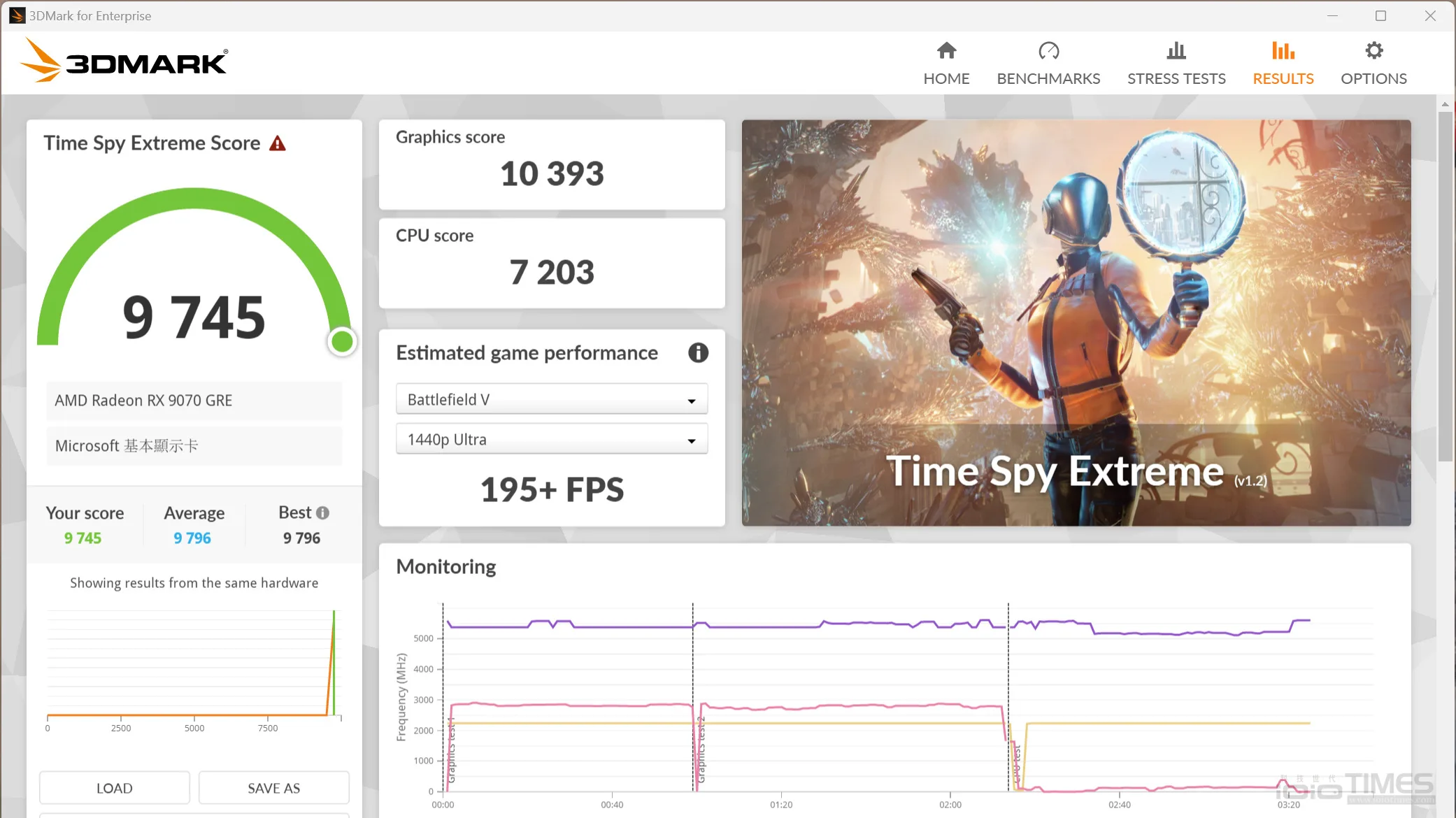Click the Monitoring heading

click(x=446, y=566)
